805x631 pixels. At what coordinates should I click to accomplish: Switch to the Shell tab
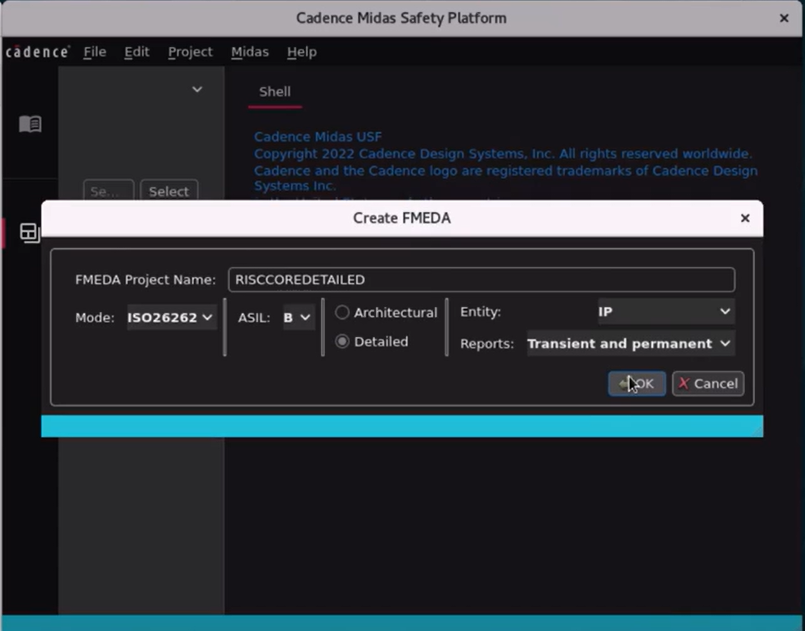tap(274, 91)
